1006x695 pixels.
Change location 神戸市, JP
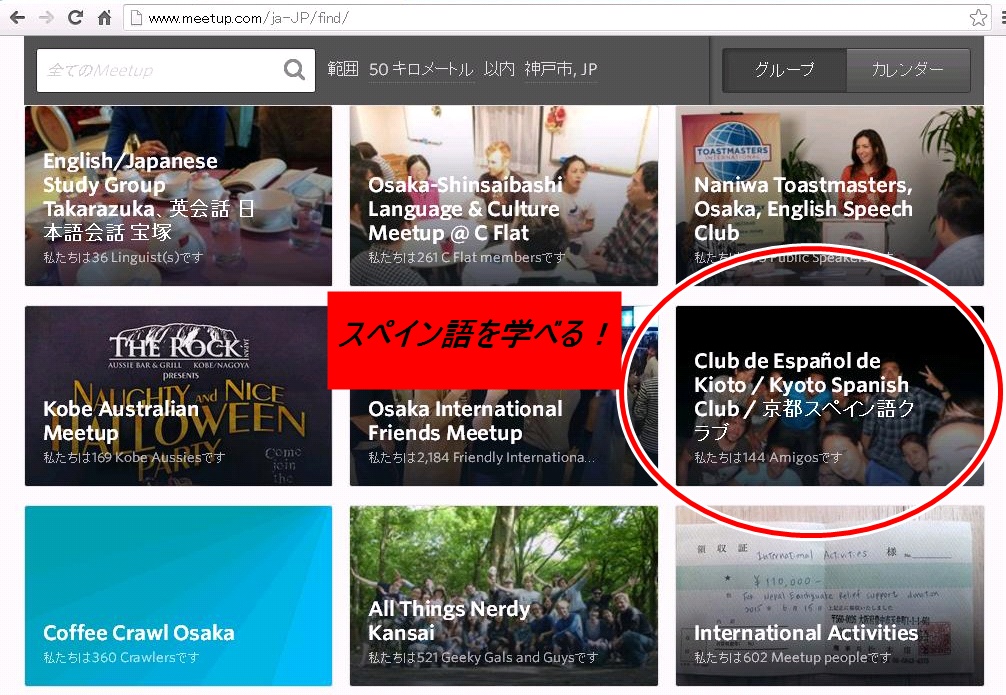560,70
